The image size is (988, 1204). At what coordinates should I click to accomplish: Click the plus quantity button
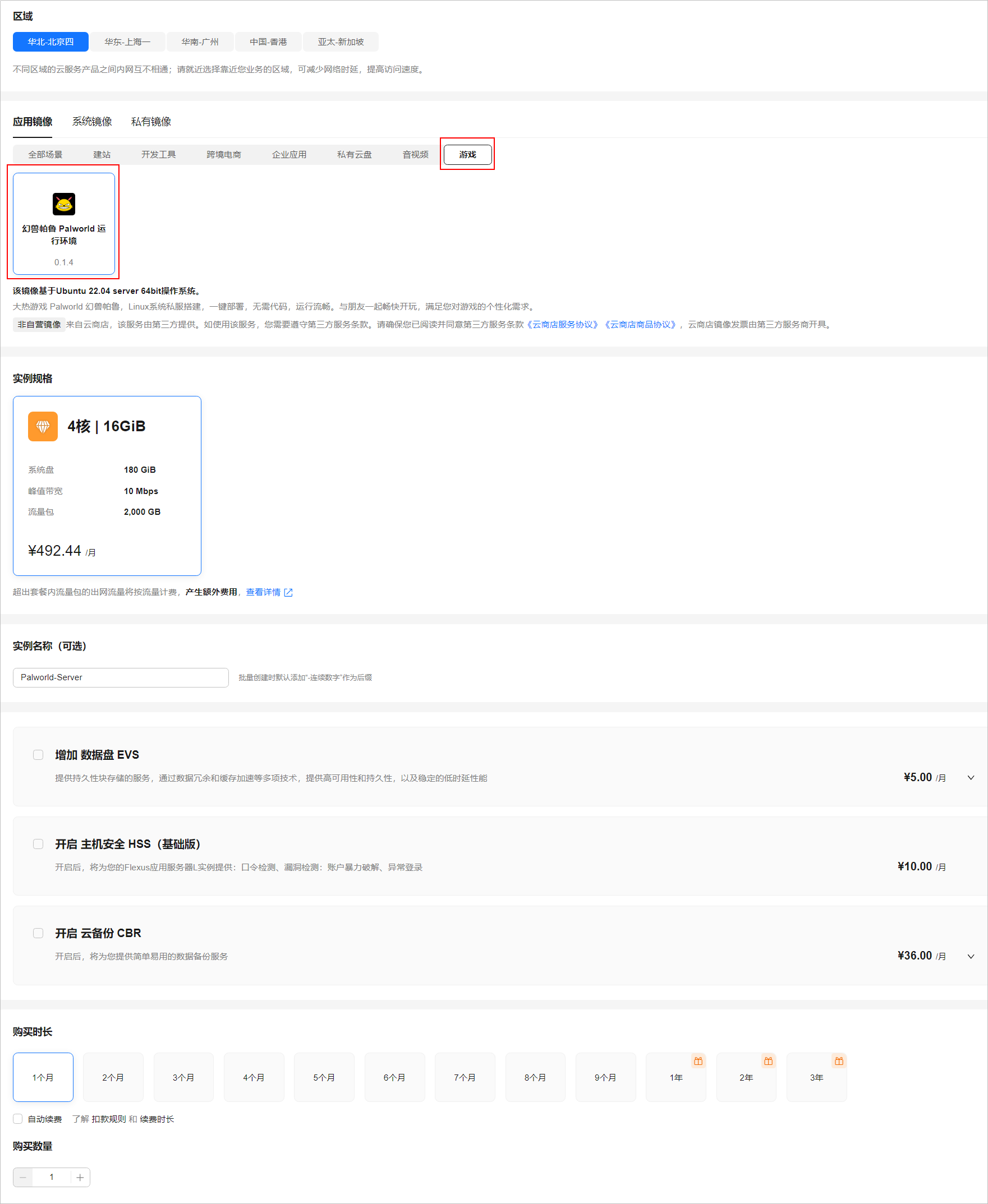pos(80,1177)
